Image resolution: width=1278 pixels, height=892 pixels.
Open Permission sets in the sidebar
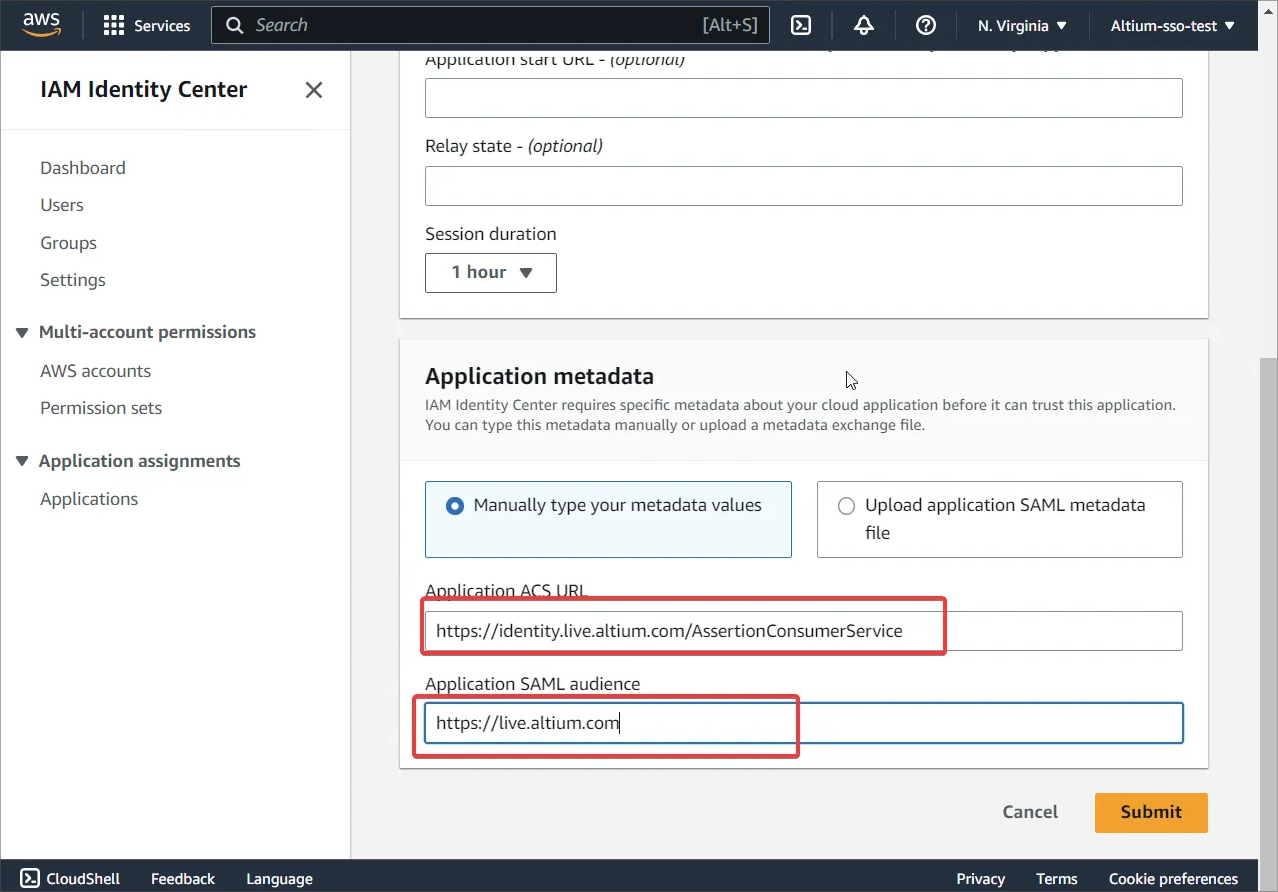coord(101,408)
